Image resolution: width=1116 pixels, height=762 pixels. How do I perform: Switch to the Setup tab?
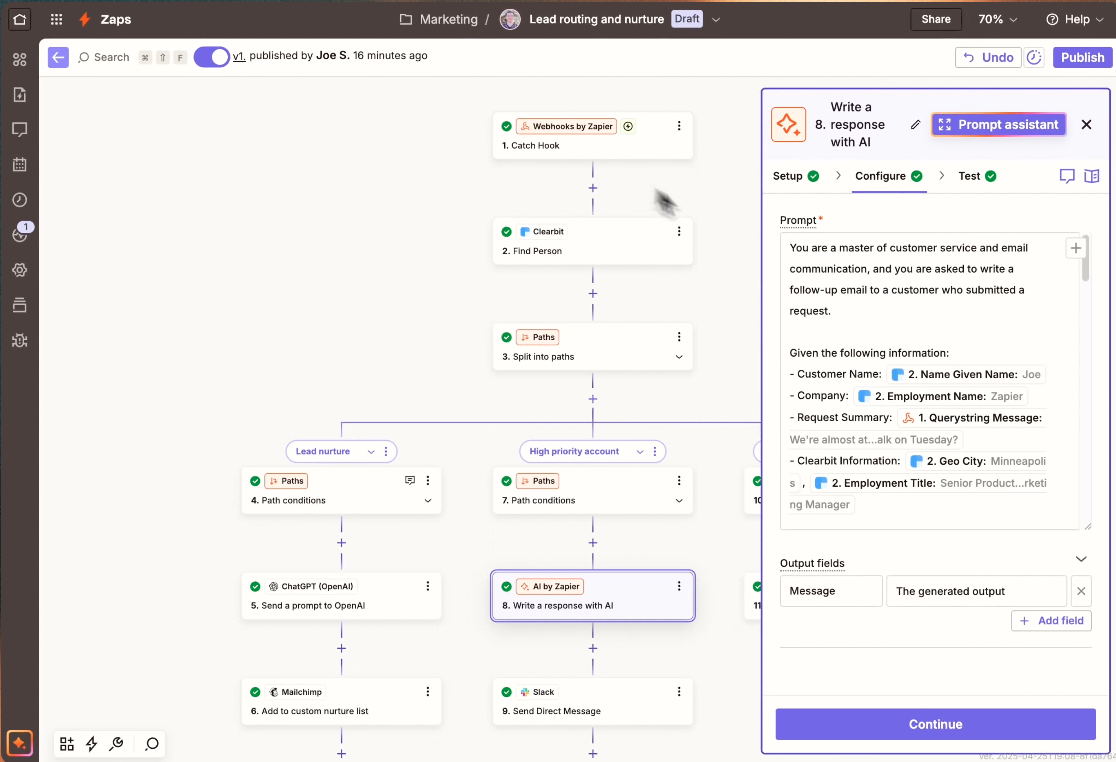[x=796, y=176]
